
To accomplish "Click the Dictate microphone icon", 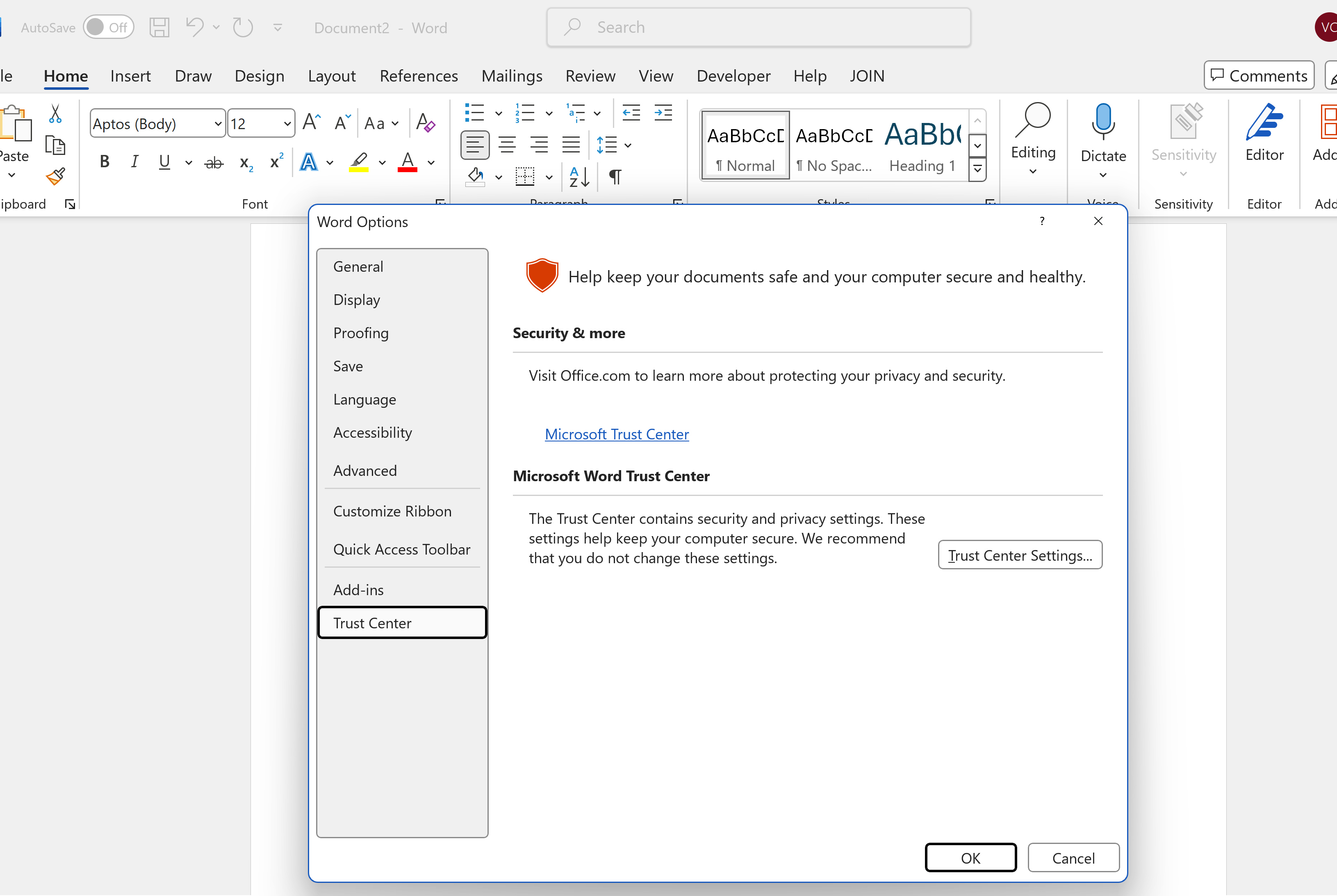I will (1102, 121).
